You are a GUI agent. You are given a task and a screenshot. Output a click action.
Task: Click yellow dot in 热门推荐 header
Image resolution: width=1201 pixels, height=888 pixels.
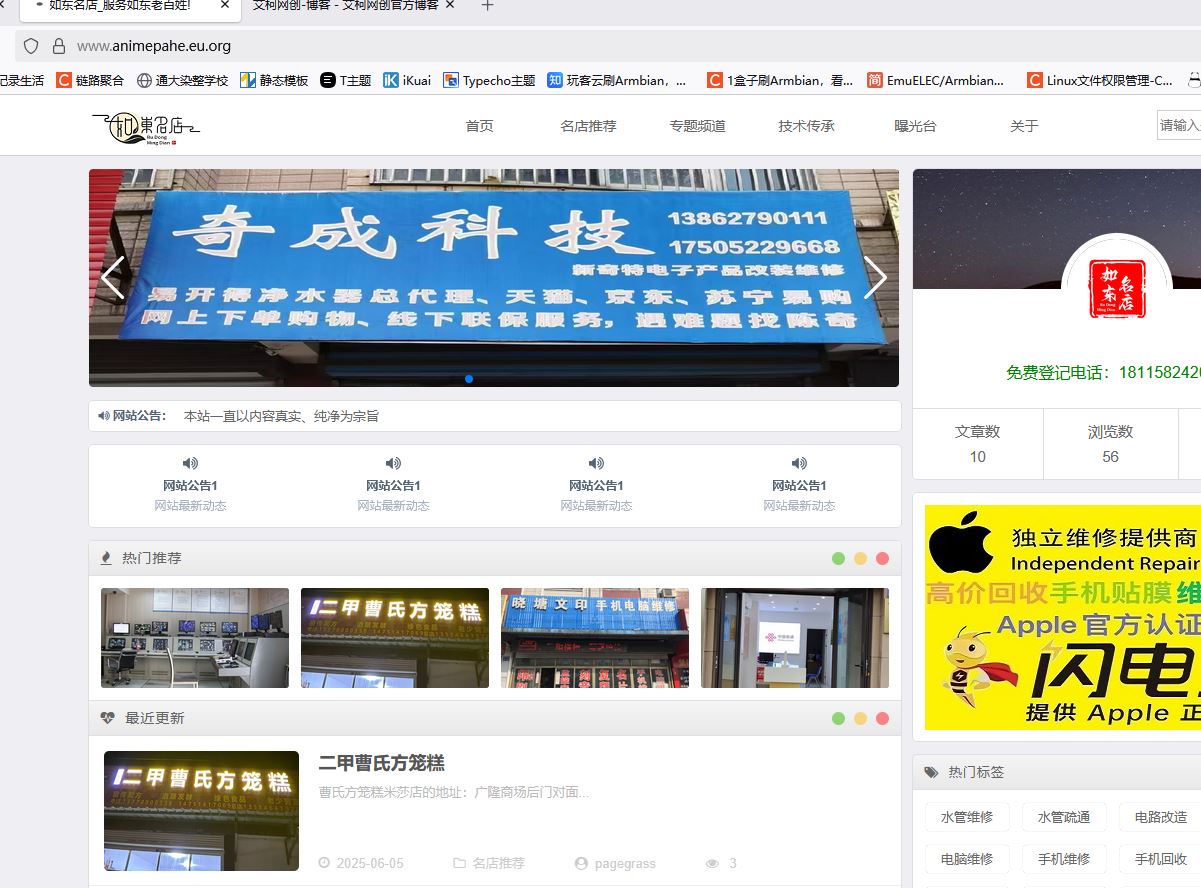860,558
